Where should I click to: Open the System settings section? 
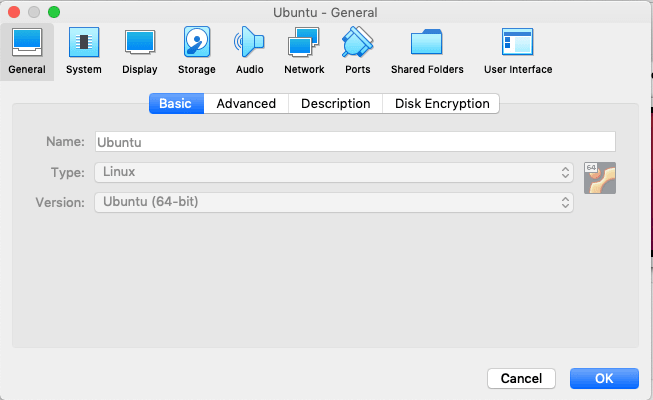click(84, 51)
